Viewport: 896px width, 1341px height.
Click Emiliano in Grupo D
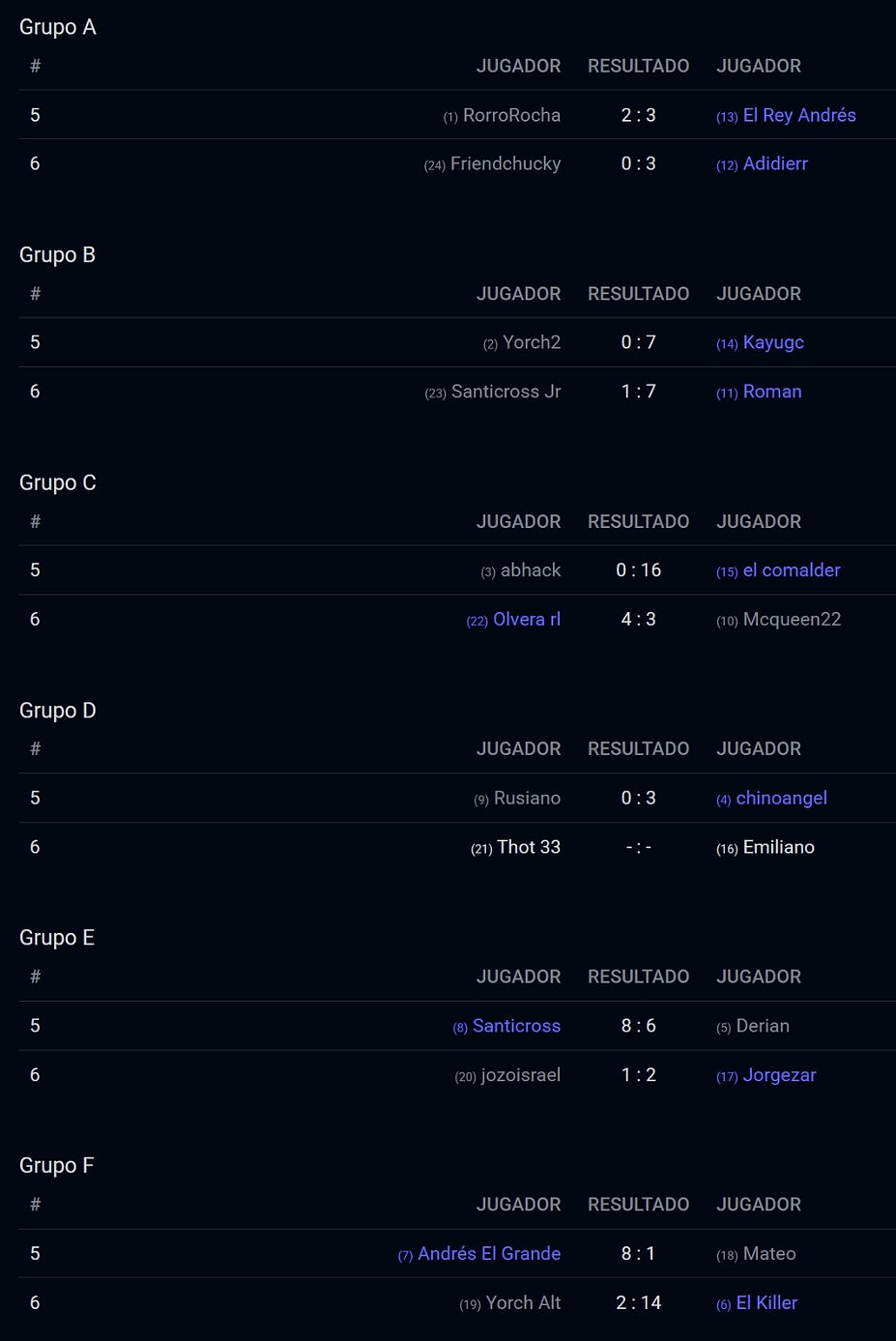778,848
